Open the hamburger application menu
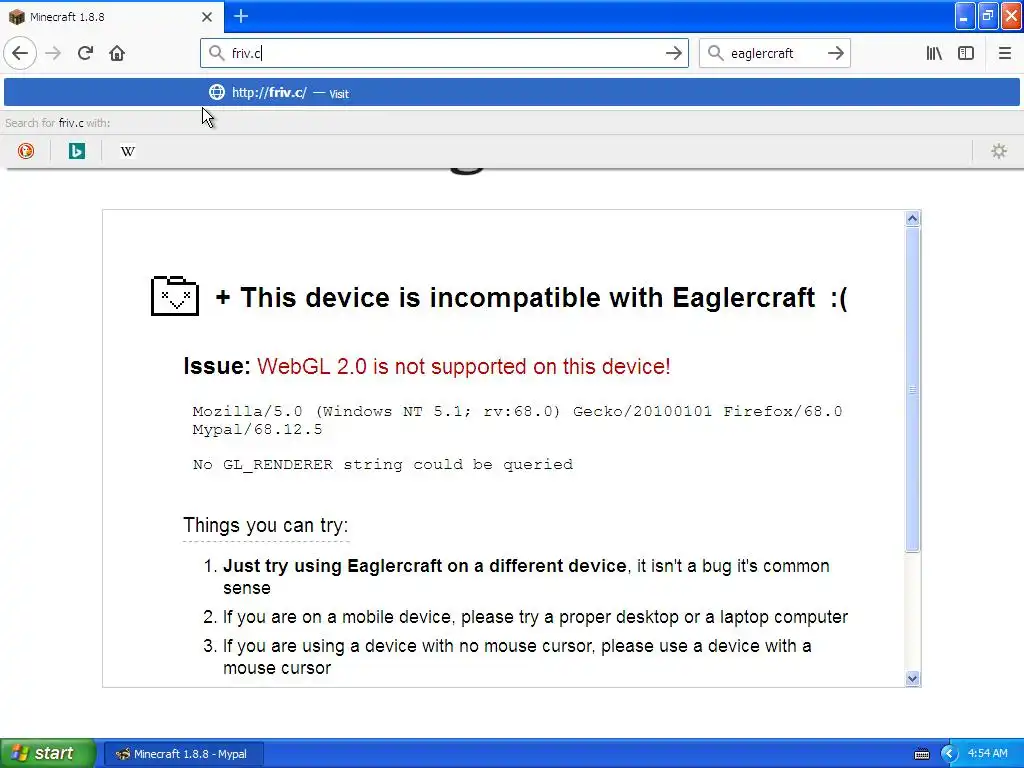The image size is (1024, 768). click(1004, 53)
